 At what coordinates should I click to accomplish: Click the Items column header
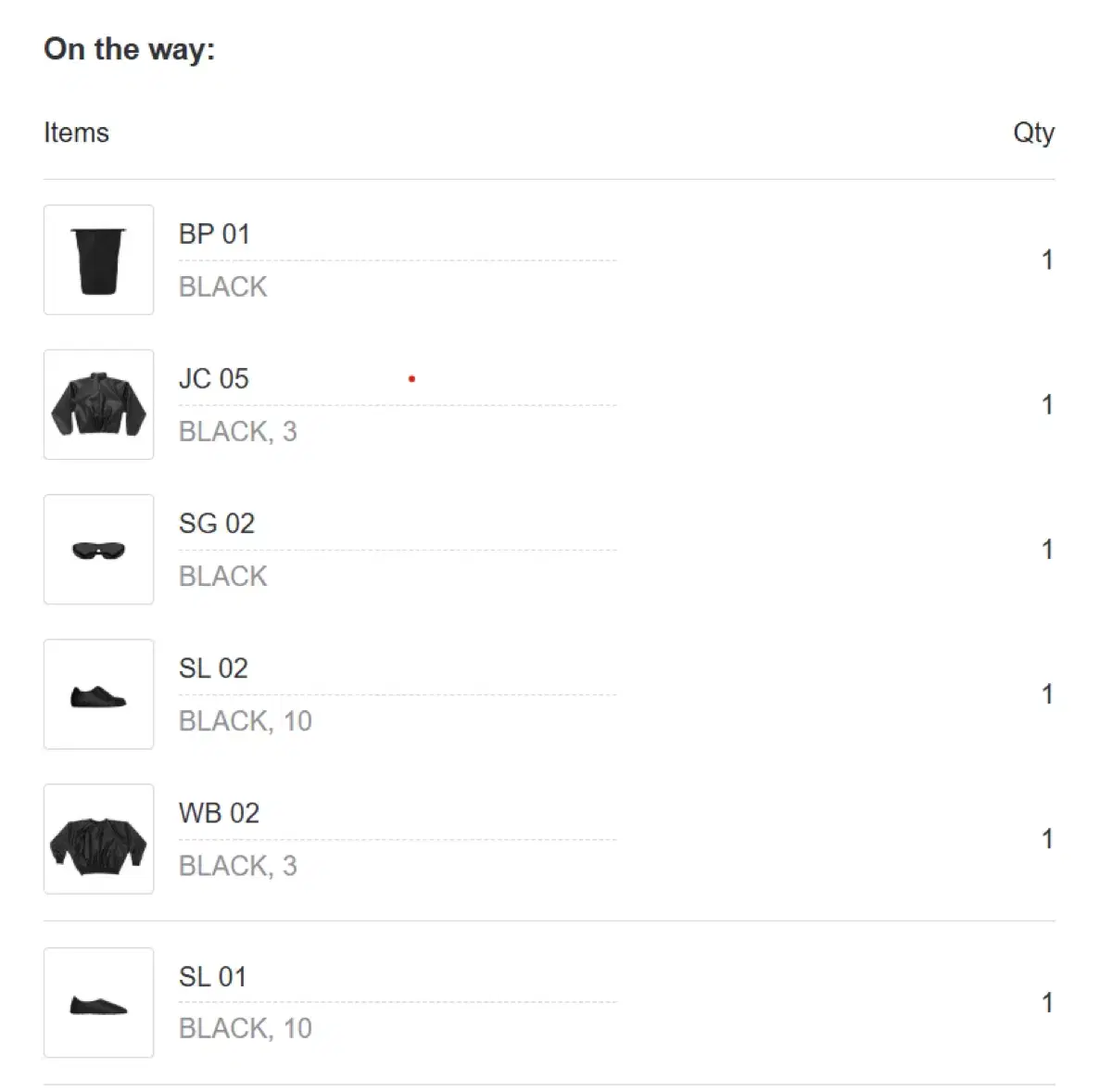pos(77,133)
